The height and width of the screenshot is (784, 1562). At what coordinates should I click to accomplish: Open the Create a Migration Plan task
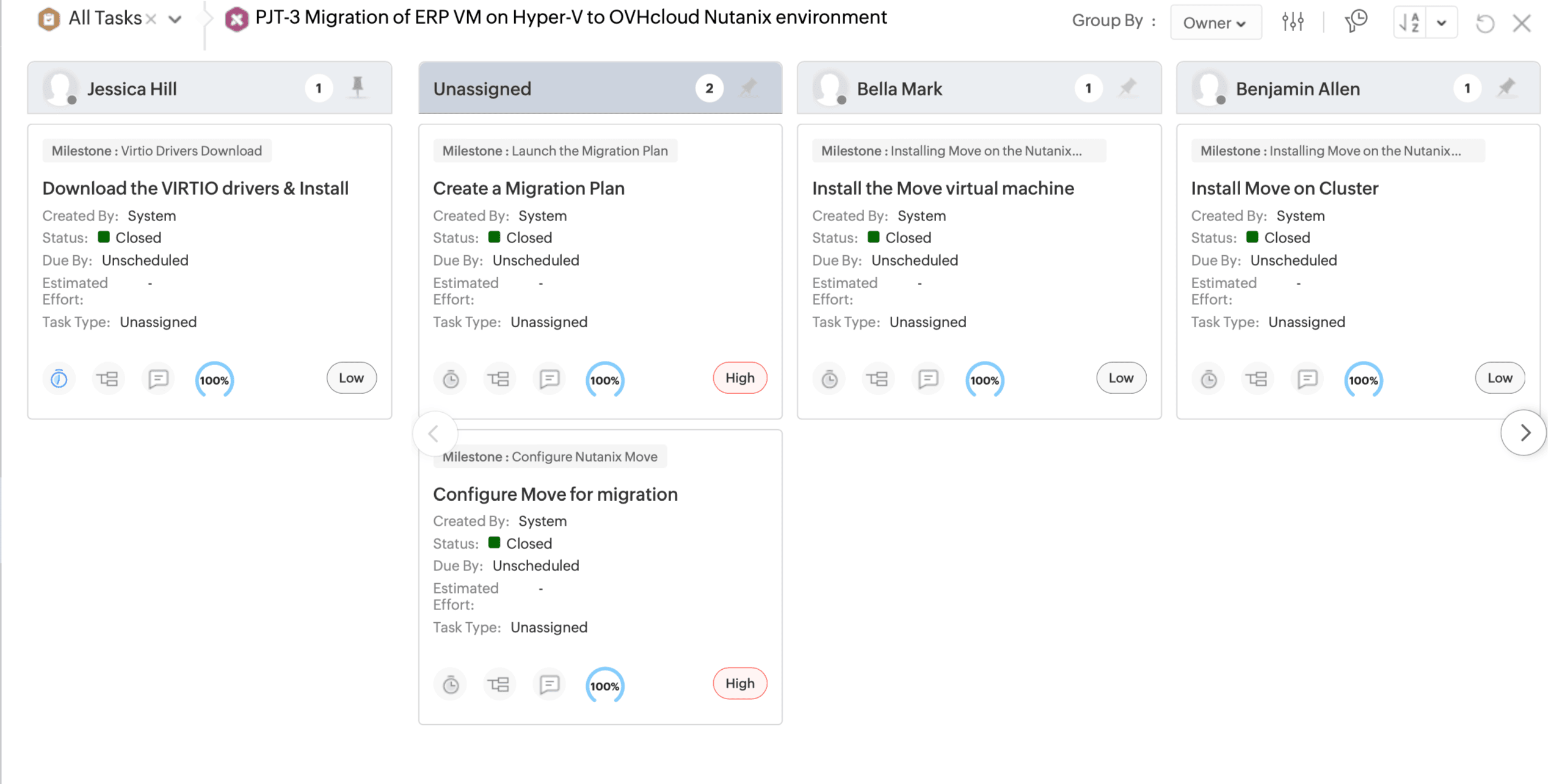pyautogui.click(x=528, y=188)
